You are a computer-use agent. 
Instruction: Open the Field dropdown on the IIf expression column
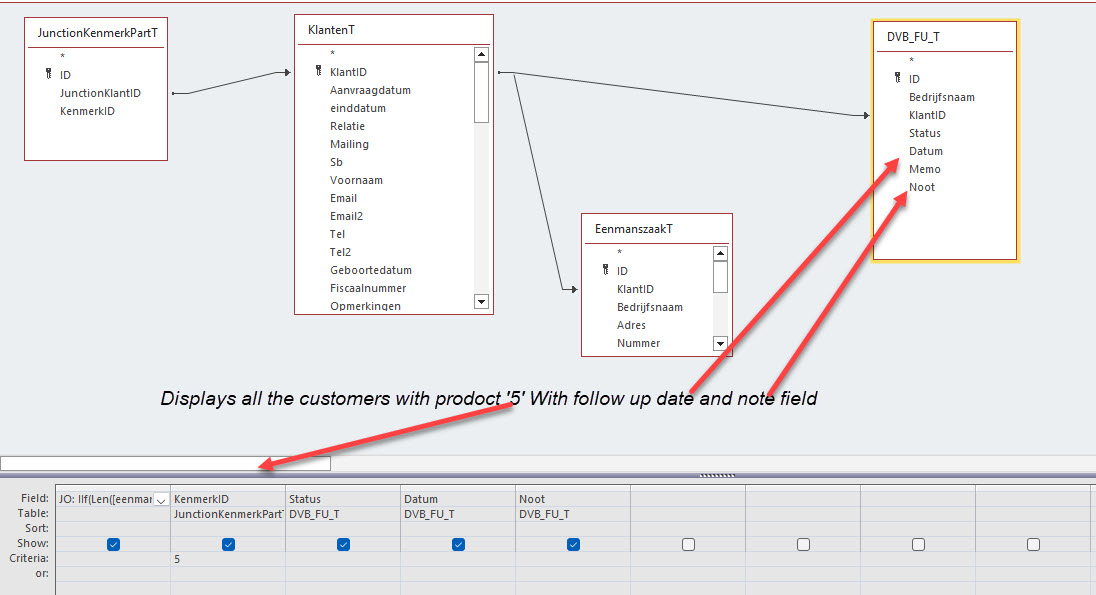pos(161,498)
